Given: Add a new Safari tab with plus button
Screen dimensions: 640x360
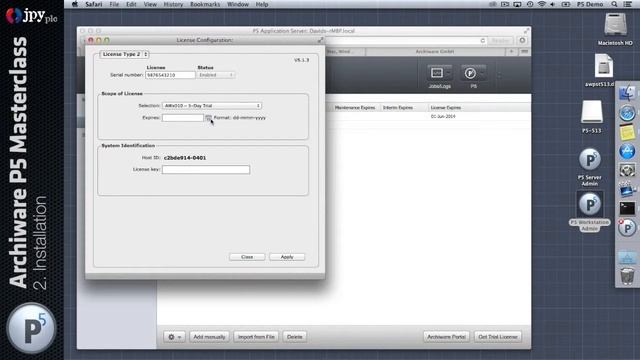Looking at the screenshot, I should [x=511, y=51].
